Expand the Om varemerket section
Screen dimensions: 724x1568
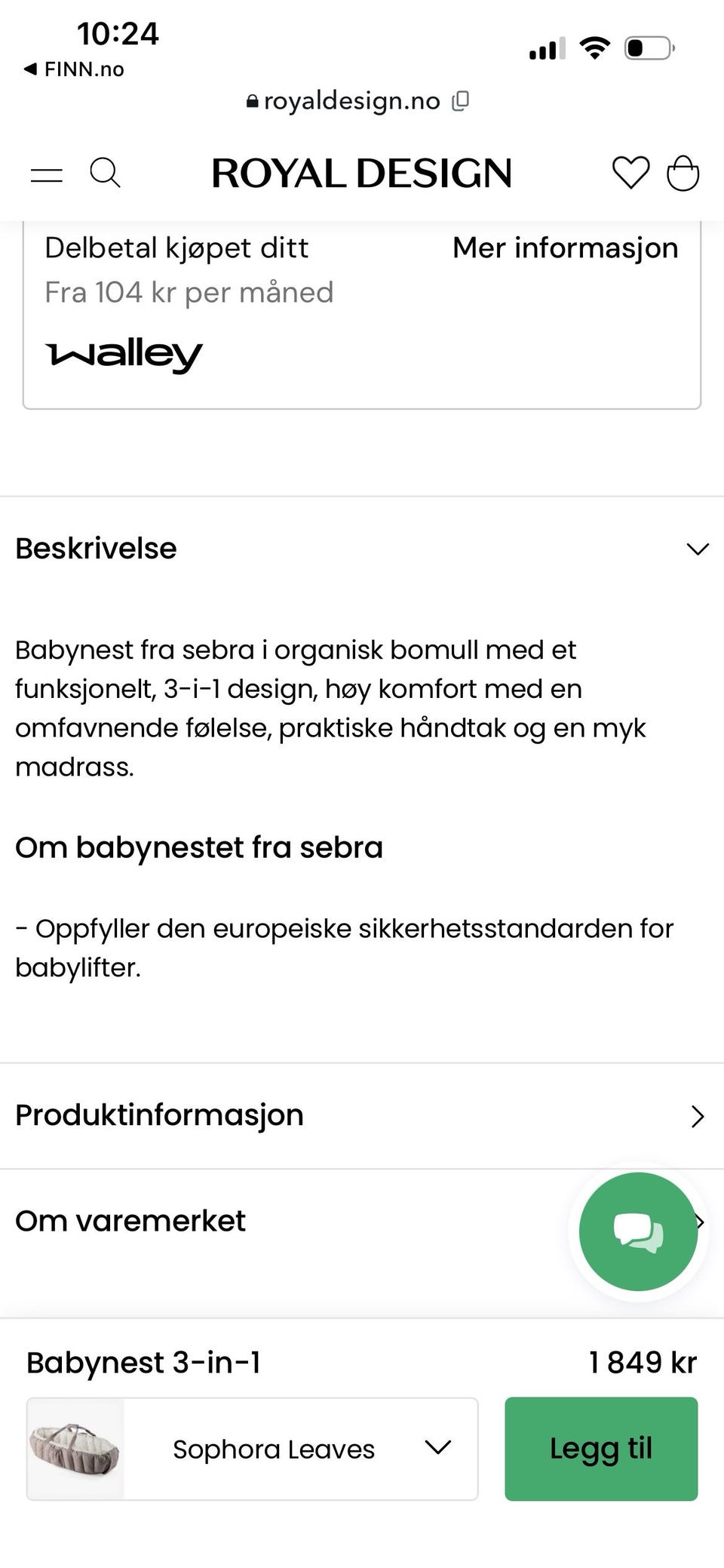pos(362,1221)
